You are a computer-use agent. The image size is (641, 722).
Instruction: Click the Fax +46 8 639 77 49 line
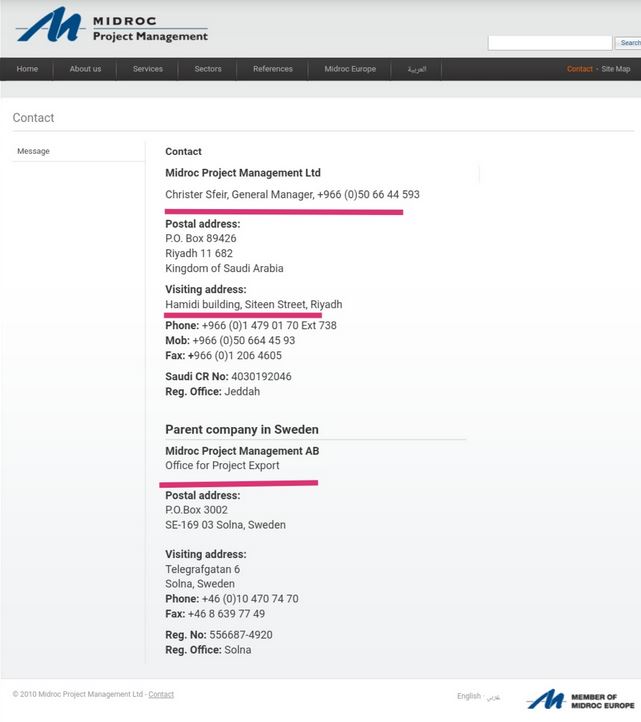pyautogui.click(x=215, y=614)
